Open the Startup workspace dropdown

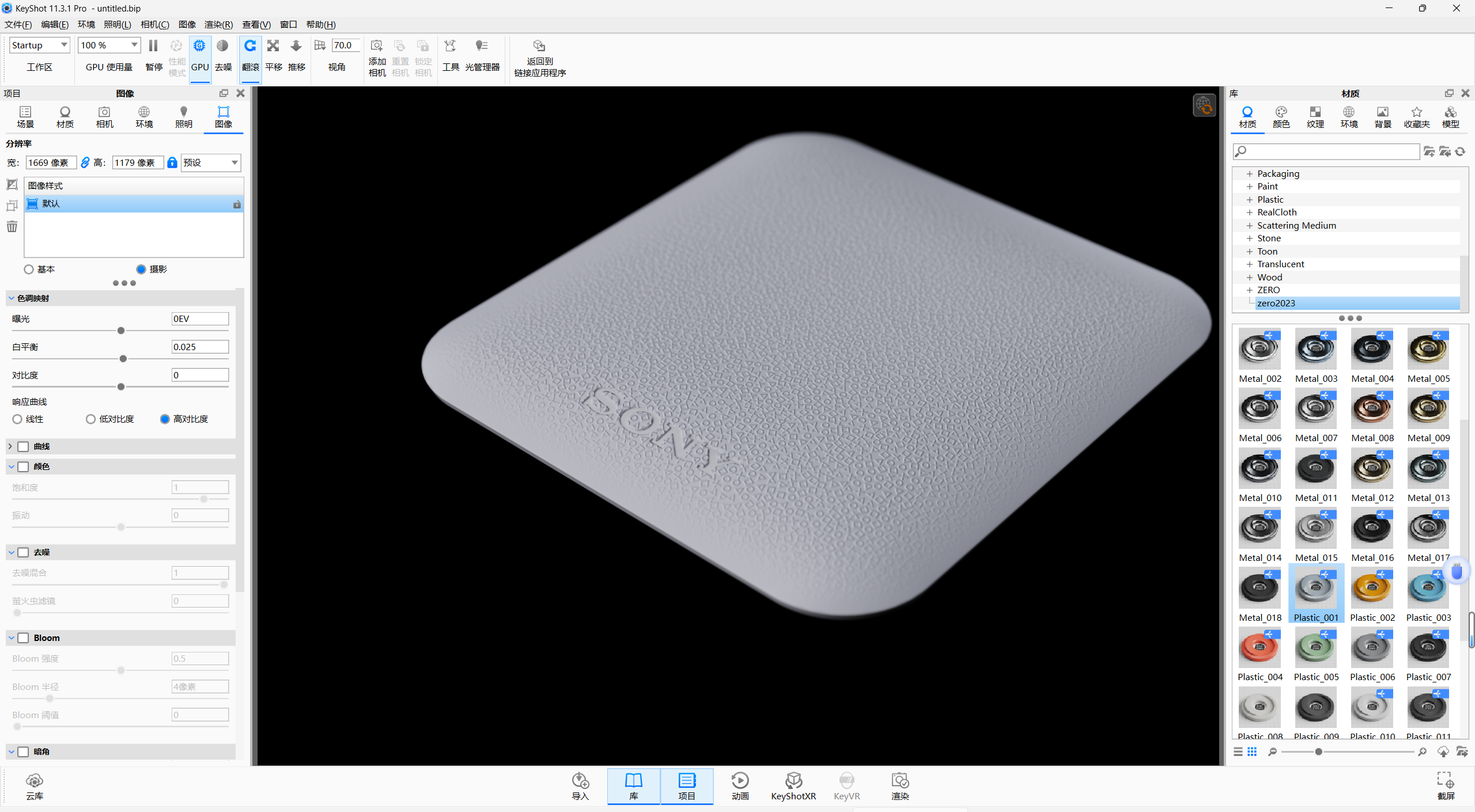(39, 45)
